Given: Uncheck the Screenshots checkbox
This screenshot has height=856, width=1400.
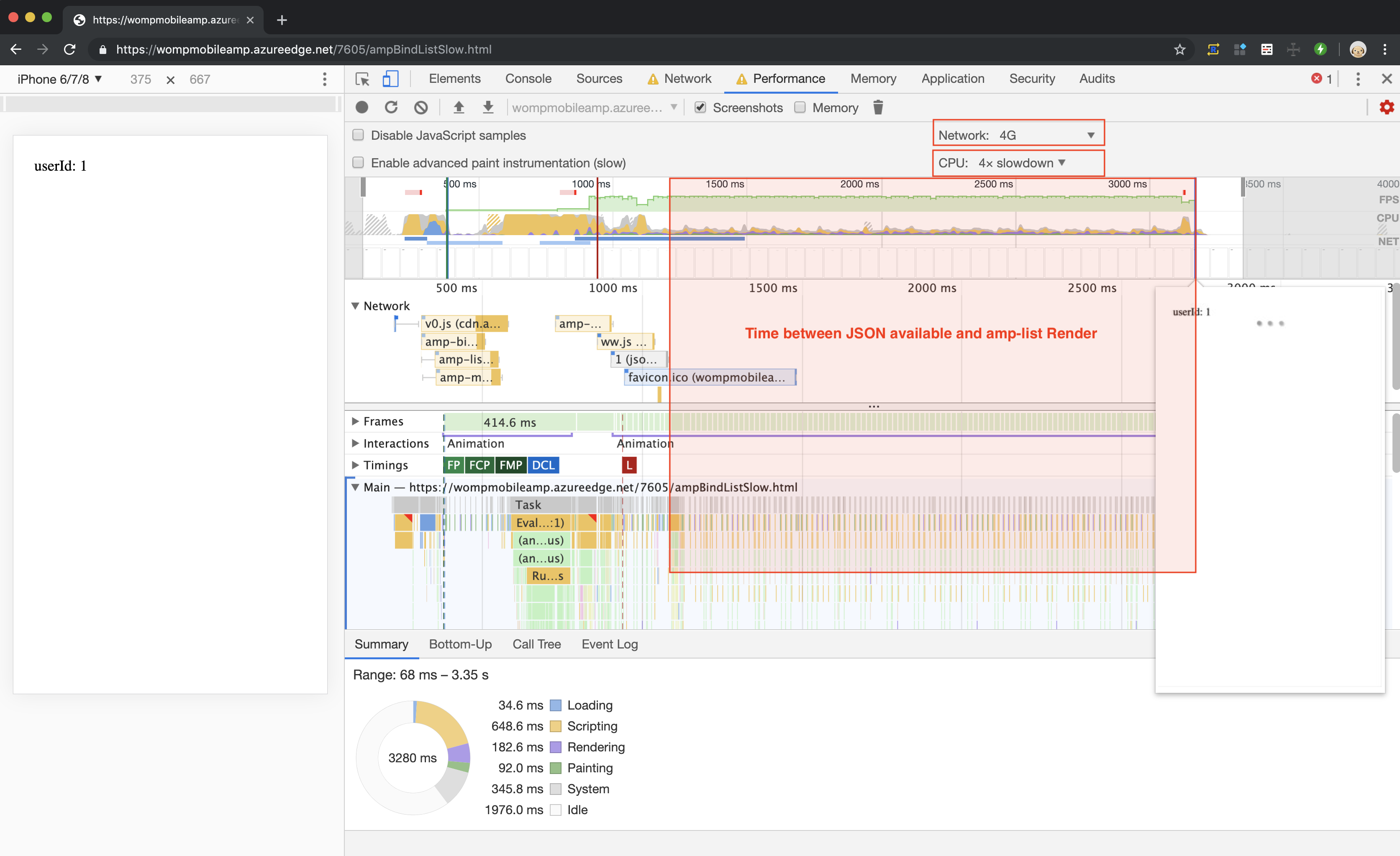Looking at the screenshot, I should point(700,108).
